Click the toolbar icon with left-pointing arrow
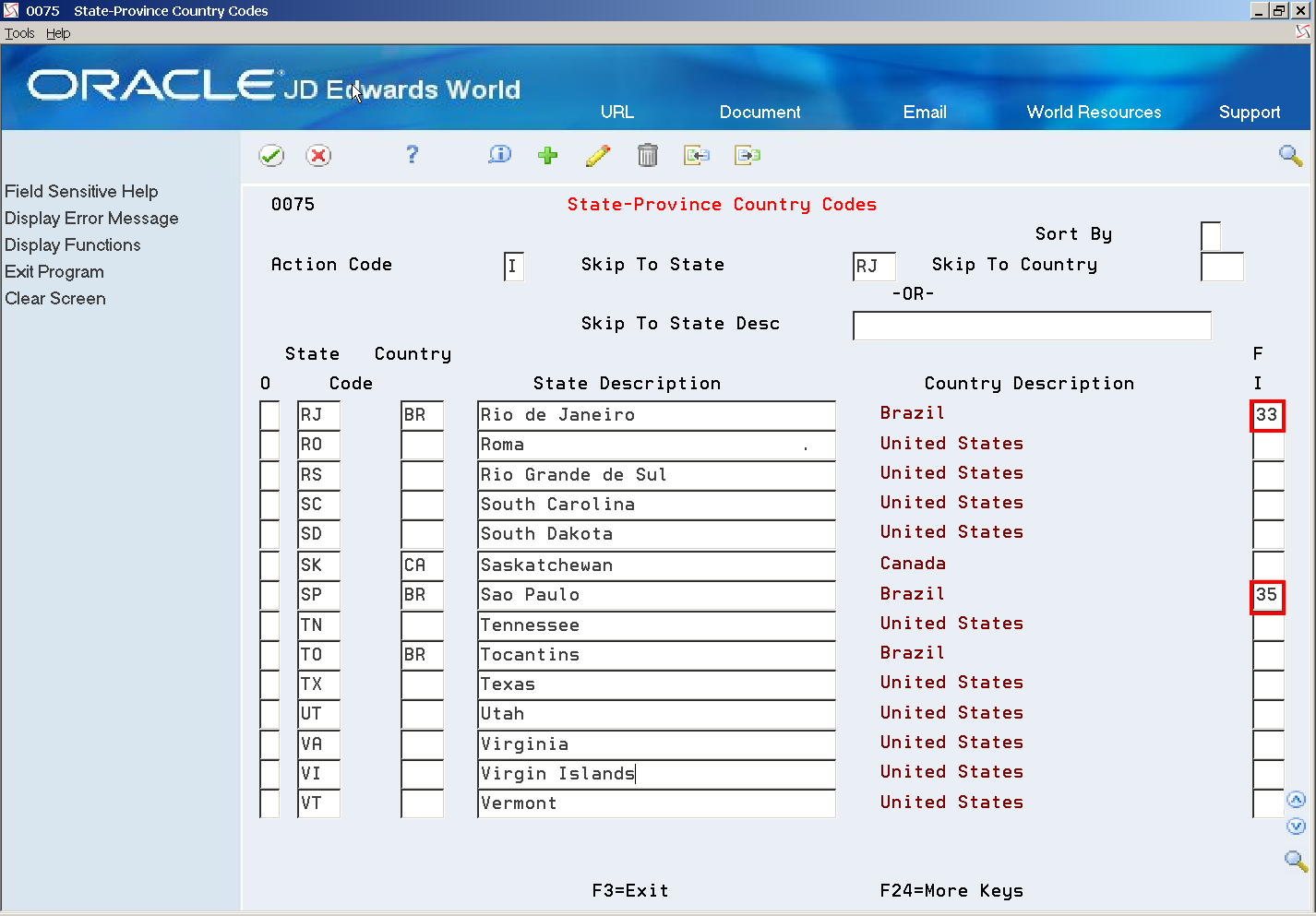 pos(697,156)
